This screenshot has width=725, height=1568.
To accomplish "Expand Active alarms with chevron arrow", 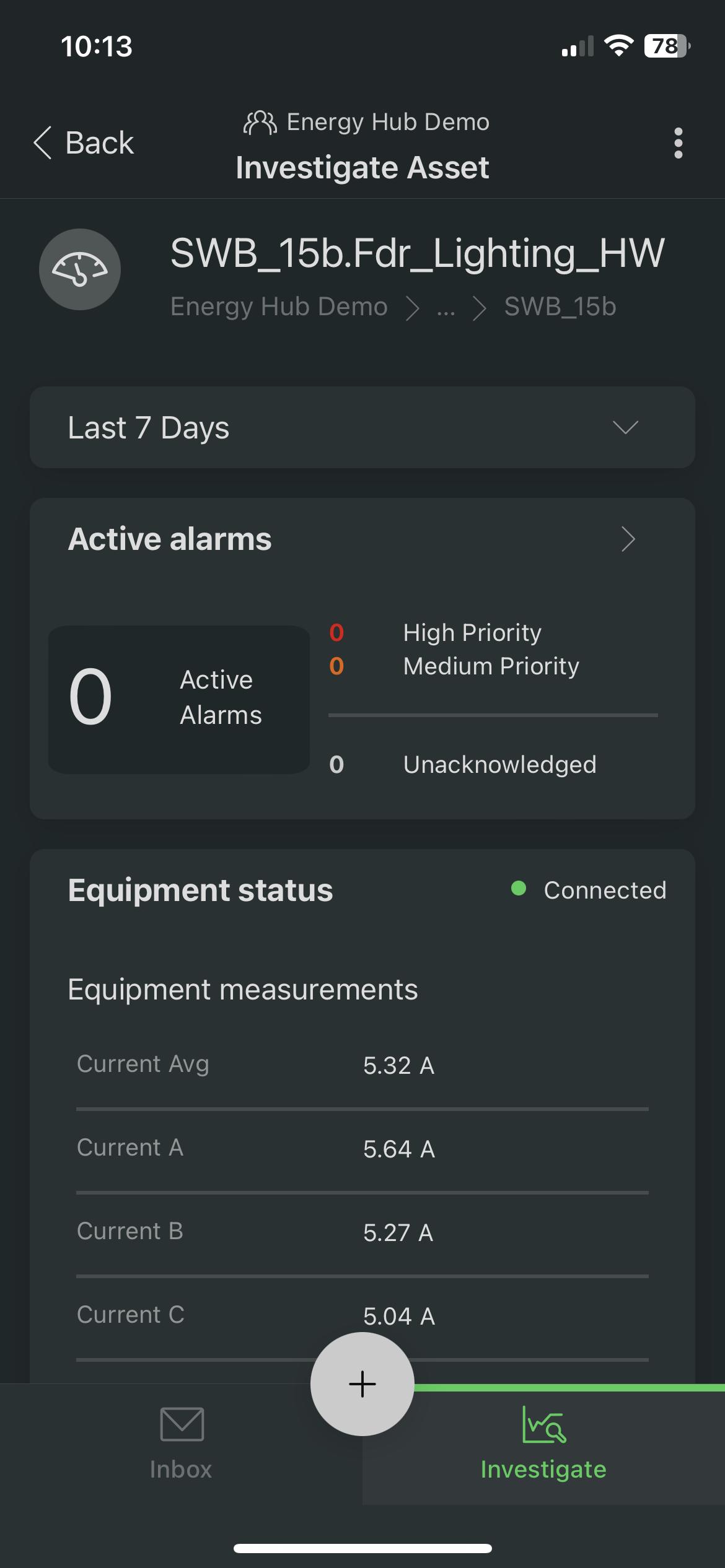I will click(x=628, y=539).
